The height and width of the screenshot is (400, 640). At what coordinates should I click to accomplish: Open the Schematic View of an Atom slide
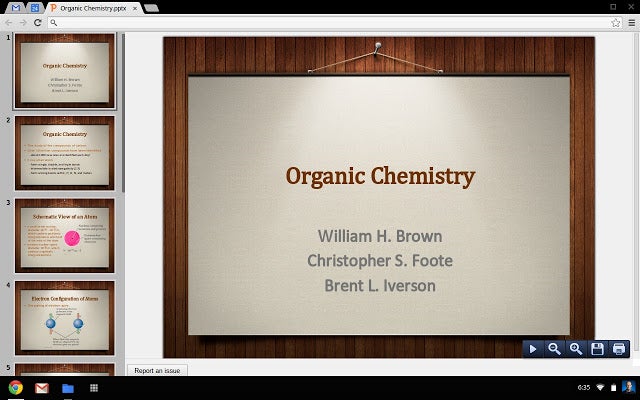pyautogui.click(x=64, y=234)
